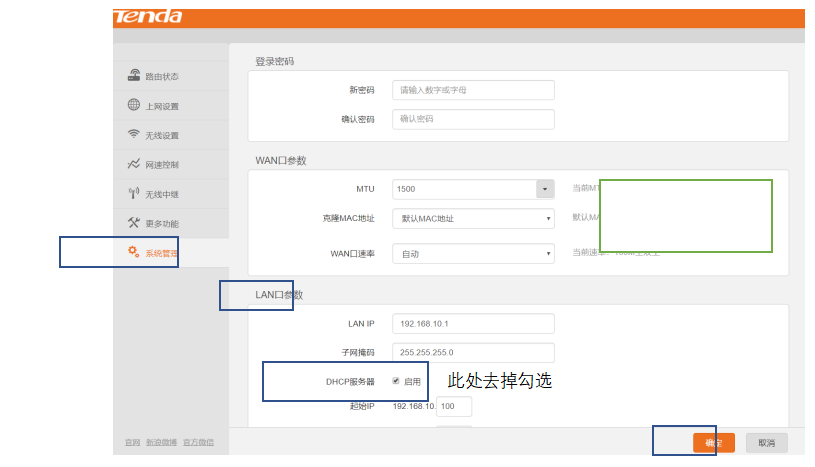Click the LAN IP address field
The width and height of the screenshot is (815, 467).
(472, 324)
